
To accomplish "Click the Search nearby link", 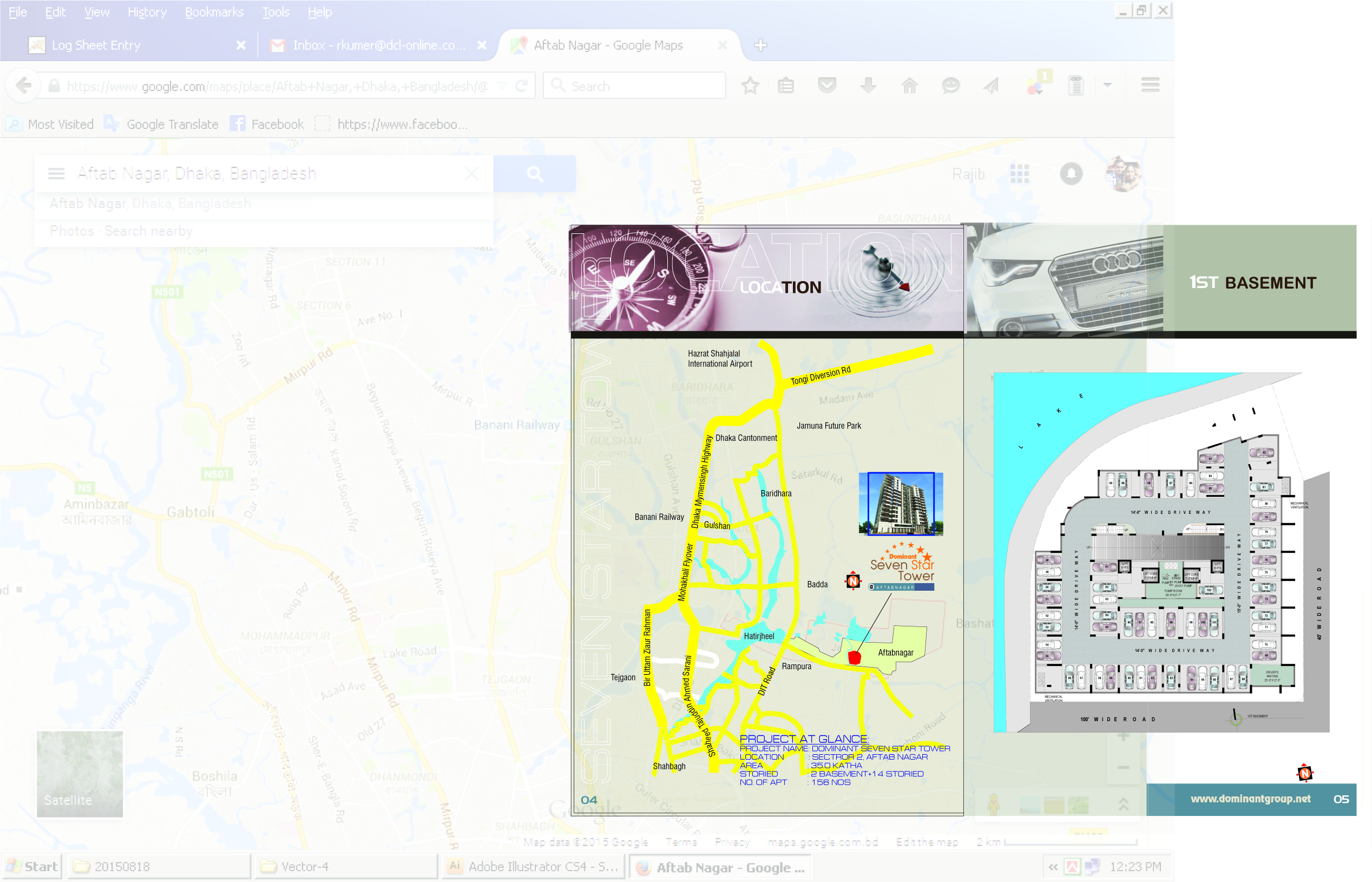I will [148, 231].
